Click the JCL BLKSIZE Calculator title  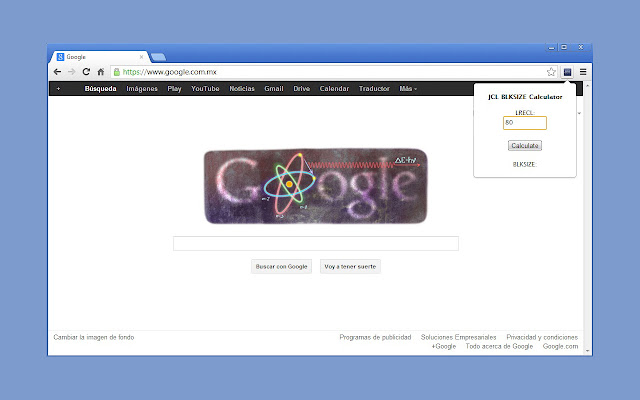(525, 97)
